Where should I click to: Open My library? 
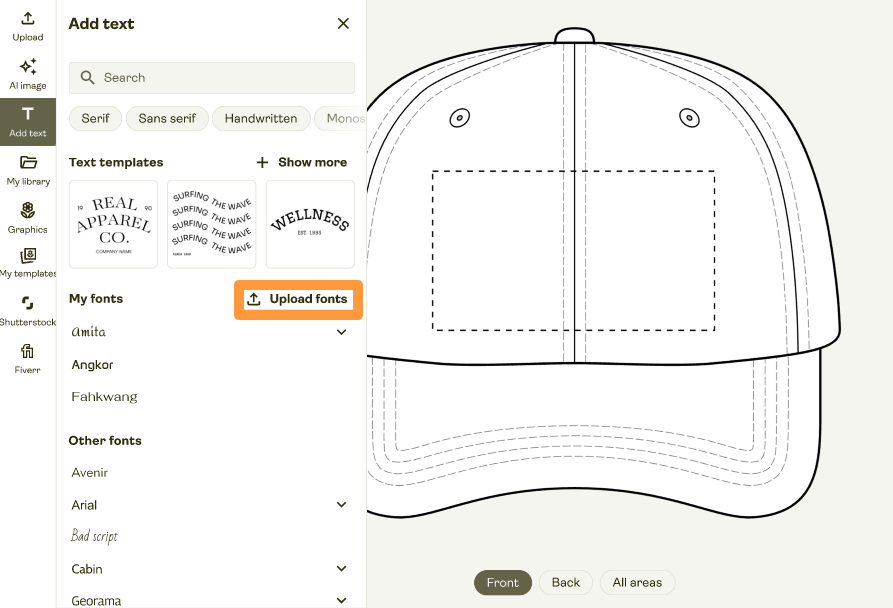click(27, 168)
